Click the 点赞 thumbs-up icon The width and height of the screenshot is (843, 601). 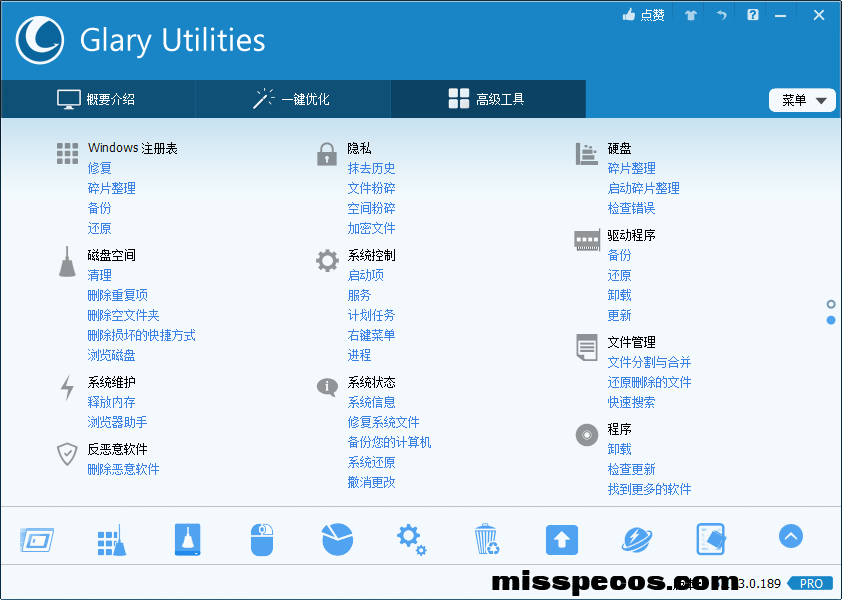(x=628, y=15)
